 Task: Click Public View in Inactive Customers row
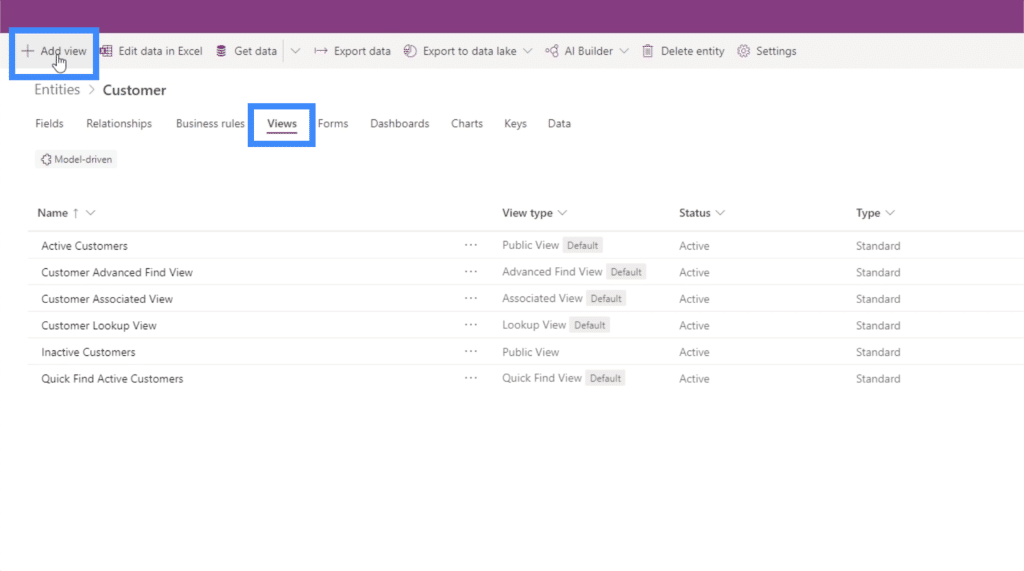click(530, 352)
